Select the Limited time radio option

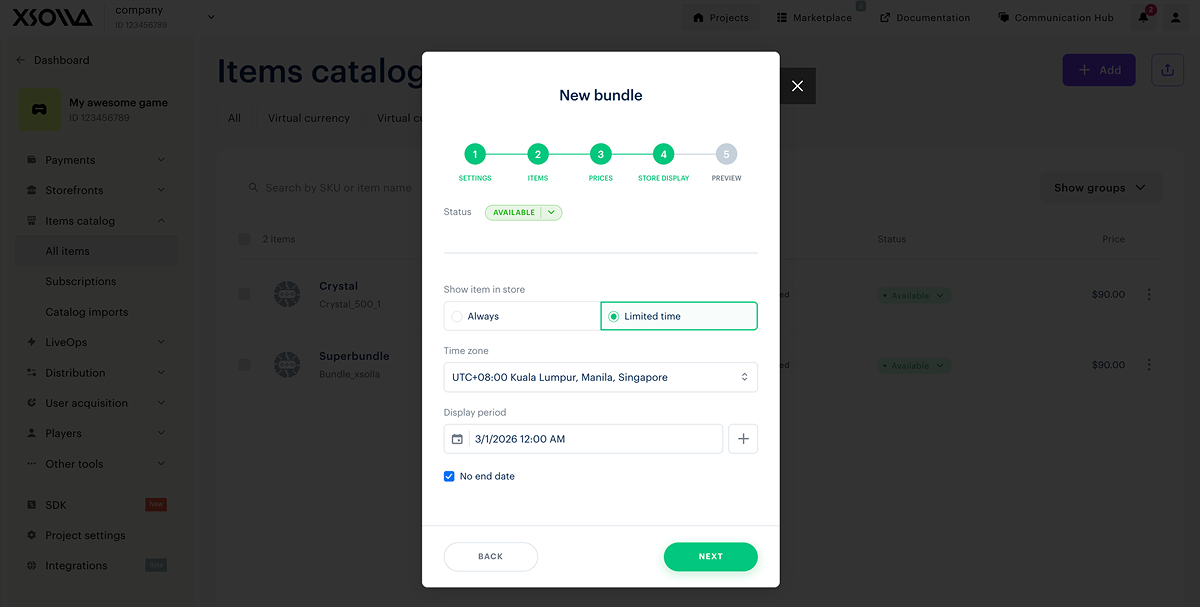tap(614, 316)
